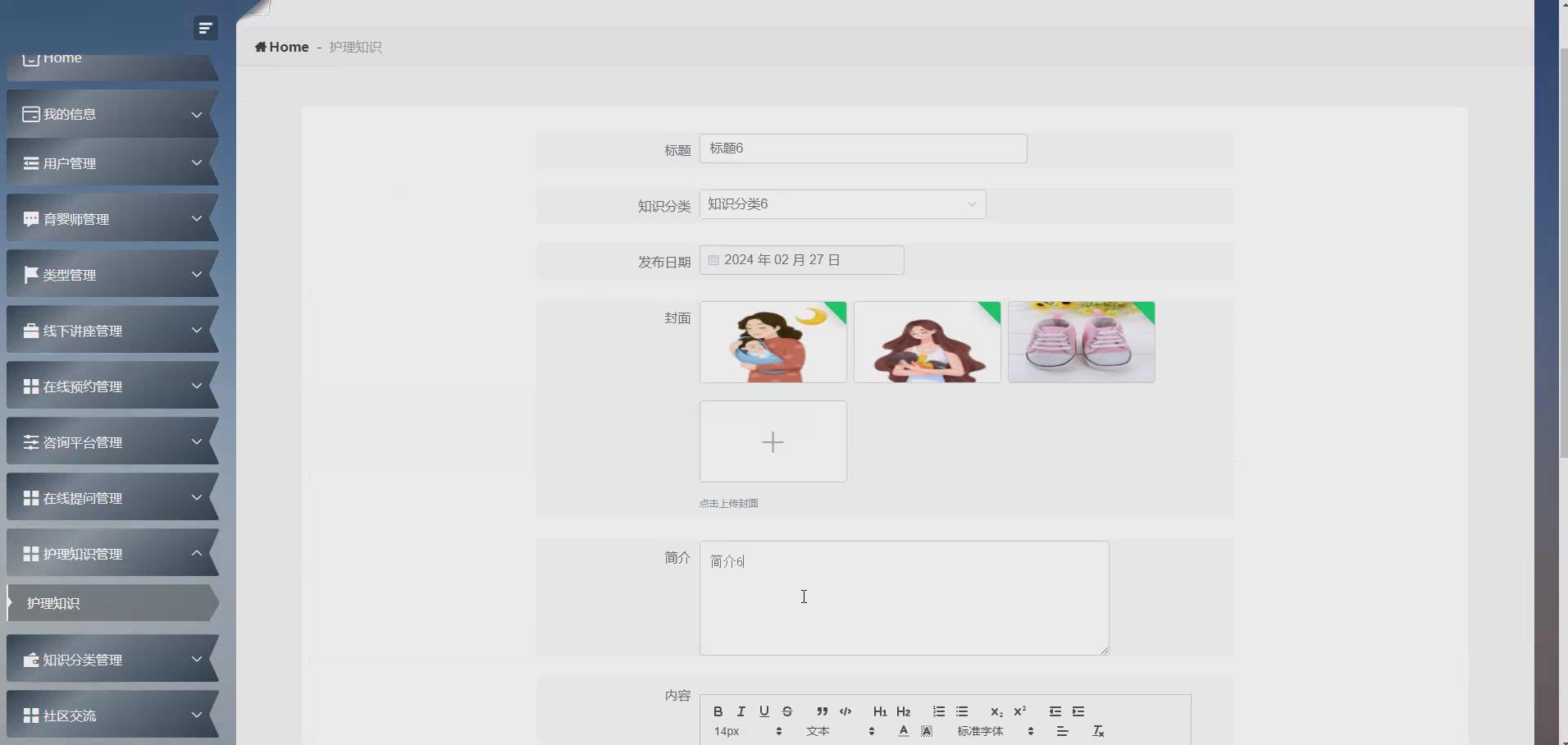Expand the 类型管理 menu
This screenshot has width=1568, height=745.
pyautogui.click(x=112, y=275)
